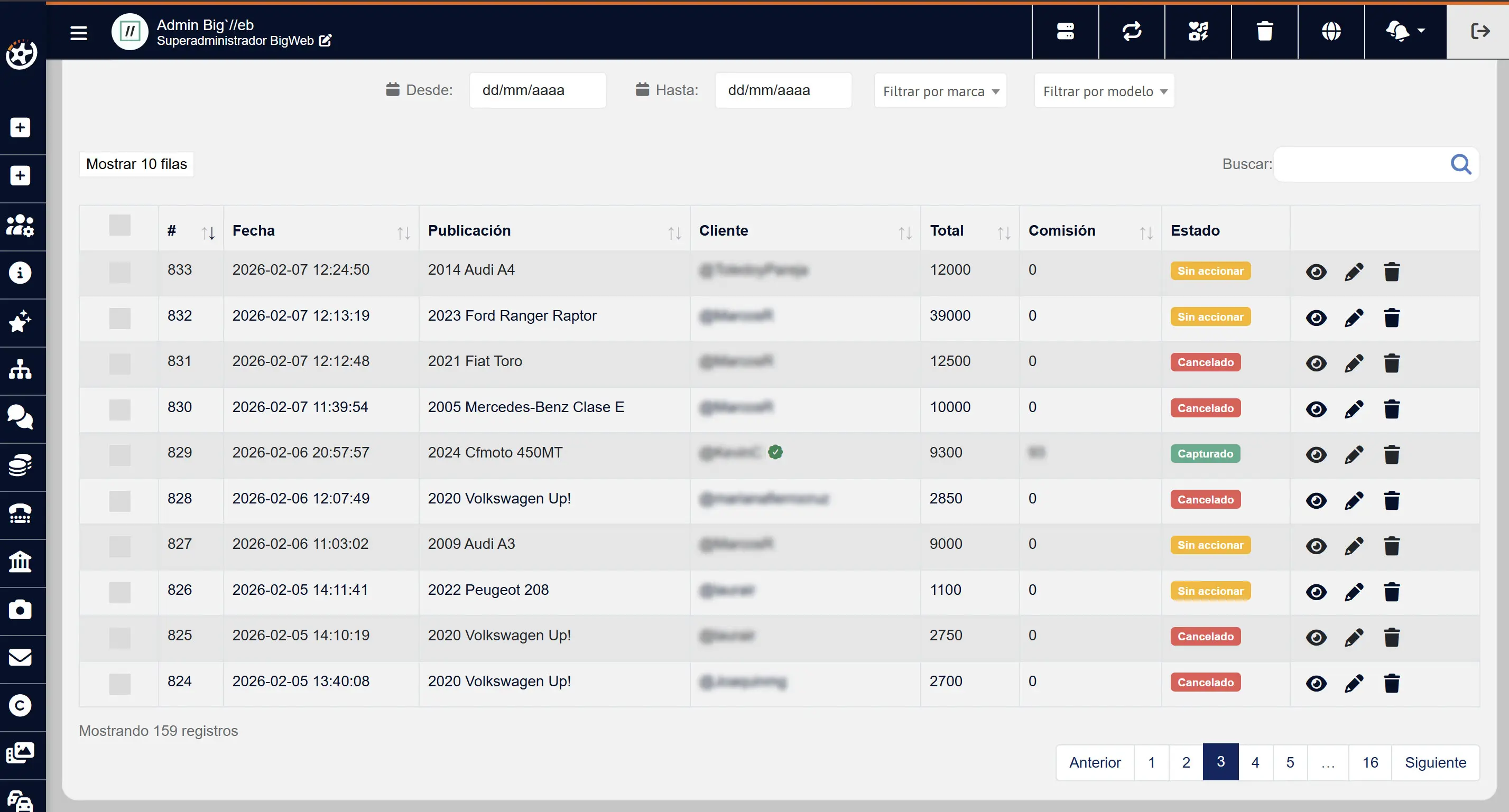The width and height of the screenshot is (1509, 812).
Task: Toggle the select-all checkbox in table header
Action: point(119,226)
